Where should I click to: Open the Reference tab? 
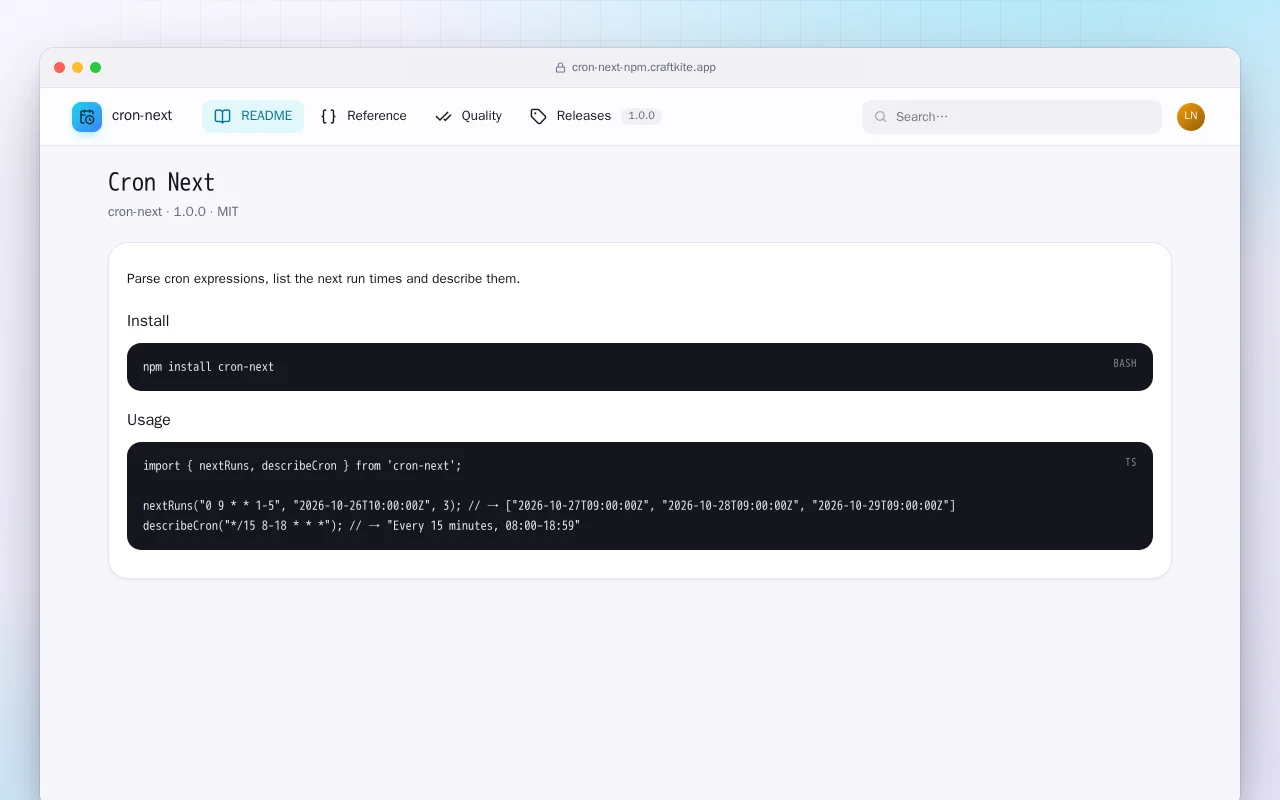tap(364, 116)
